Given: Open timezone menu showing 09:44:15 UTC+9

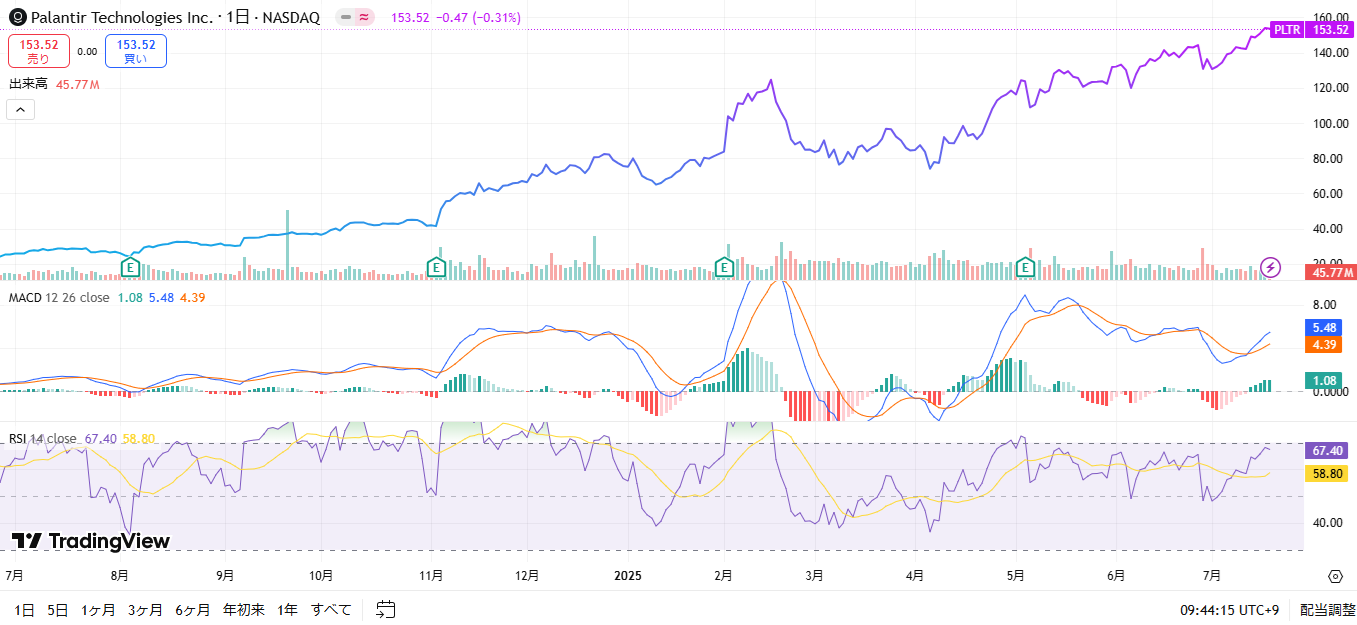Looking at the screenshot, I should (1229, 609).
